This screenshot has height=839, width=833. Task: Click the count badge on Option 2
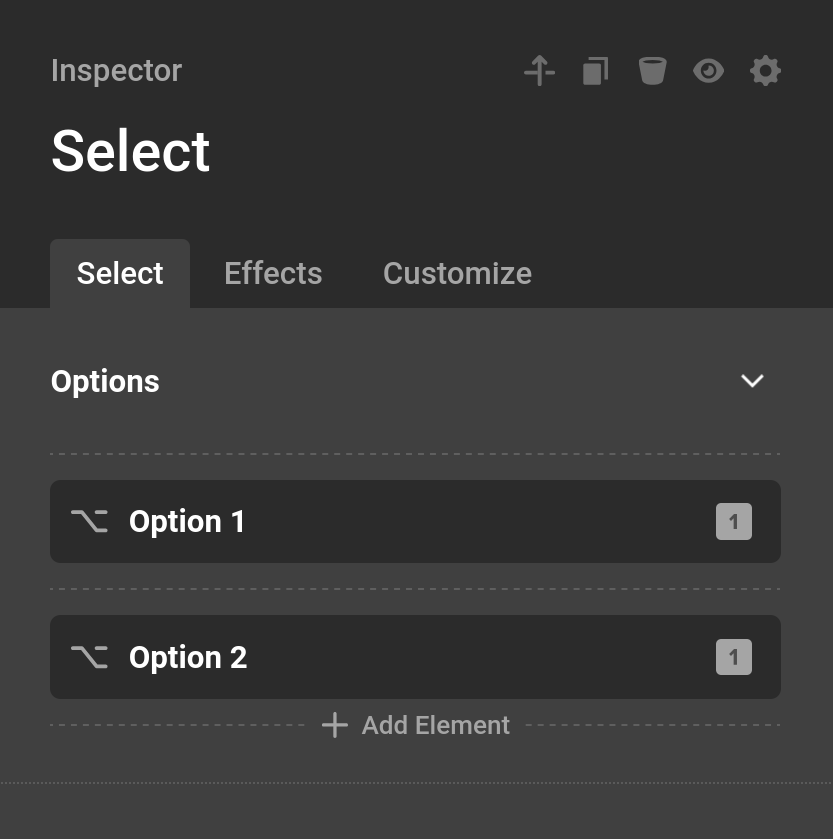click(733, 657)
